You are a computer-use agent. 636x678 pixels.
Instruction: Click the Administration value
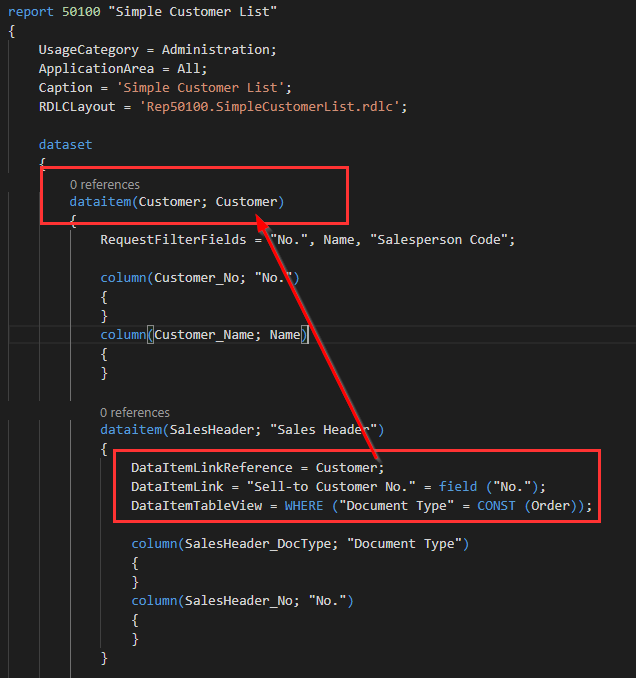(216, 50)
